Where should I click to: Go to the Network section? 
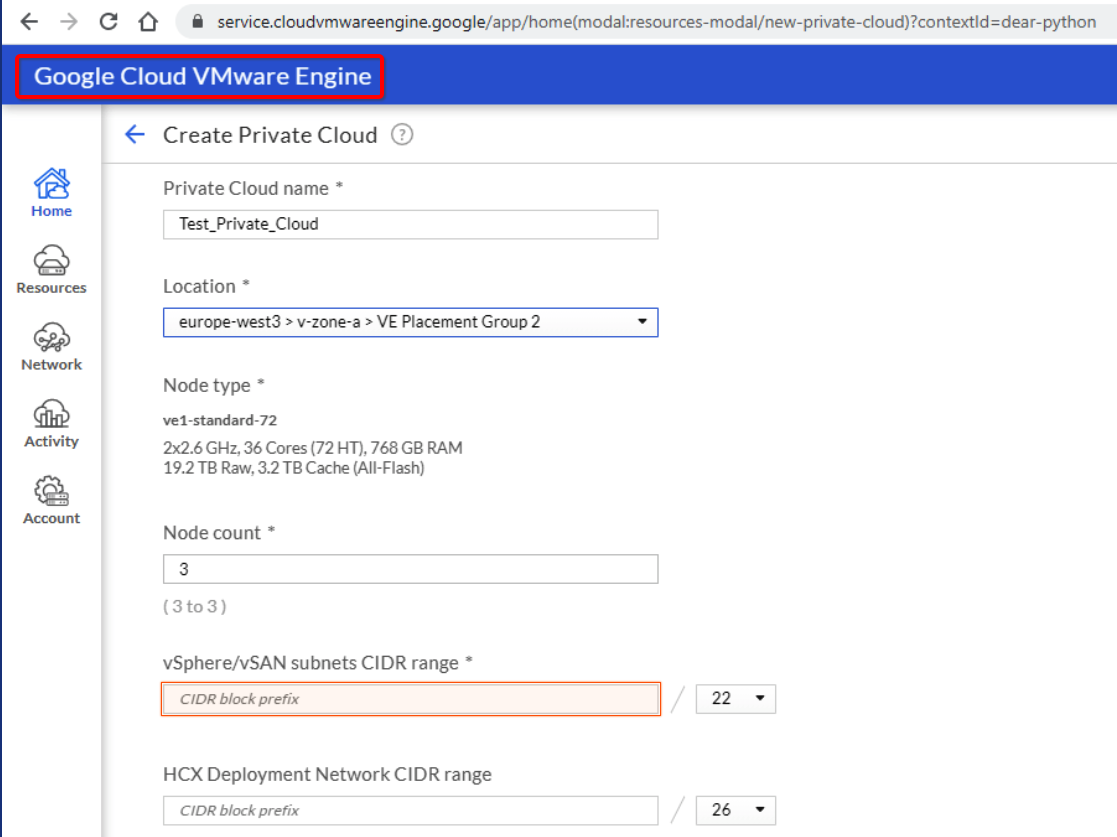(x=51, y=346)
